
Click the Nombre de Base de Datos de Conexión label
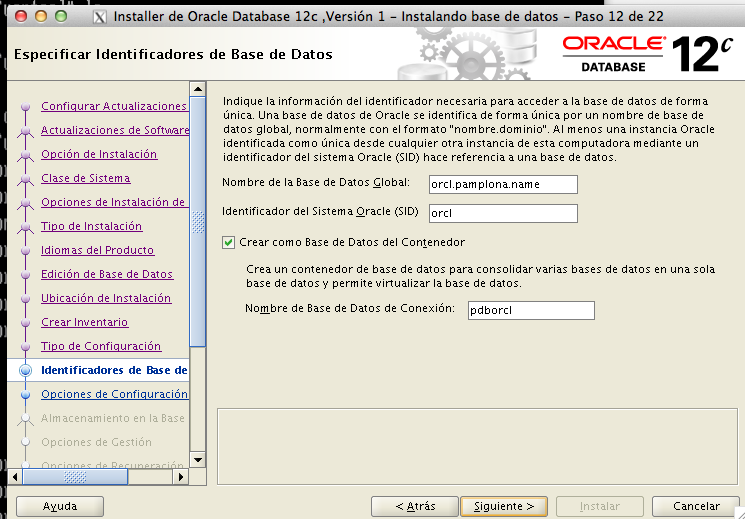(350, 308)
